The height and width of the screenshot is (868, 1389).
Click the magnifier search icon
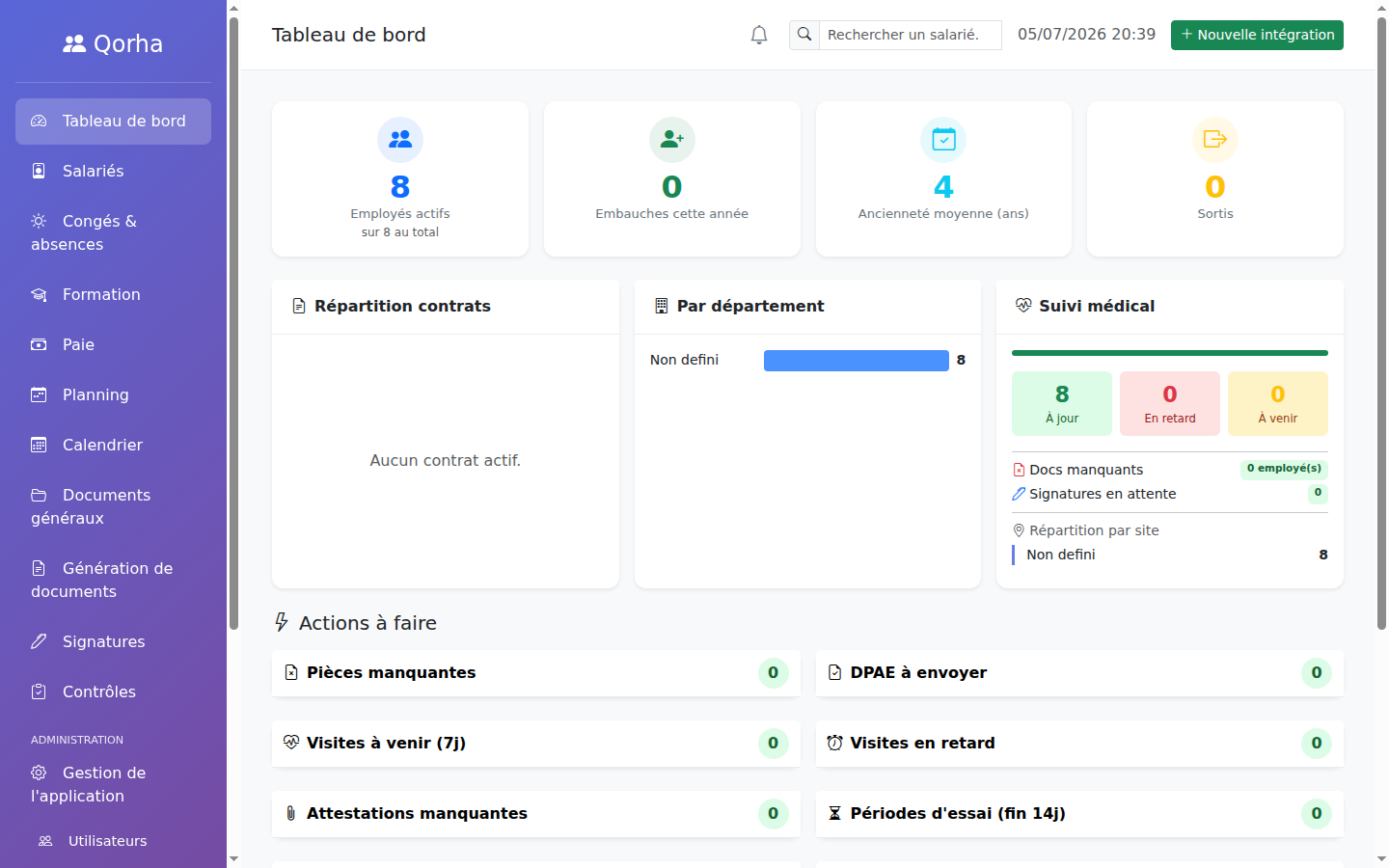tap(804, 35)
